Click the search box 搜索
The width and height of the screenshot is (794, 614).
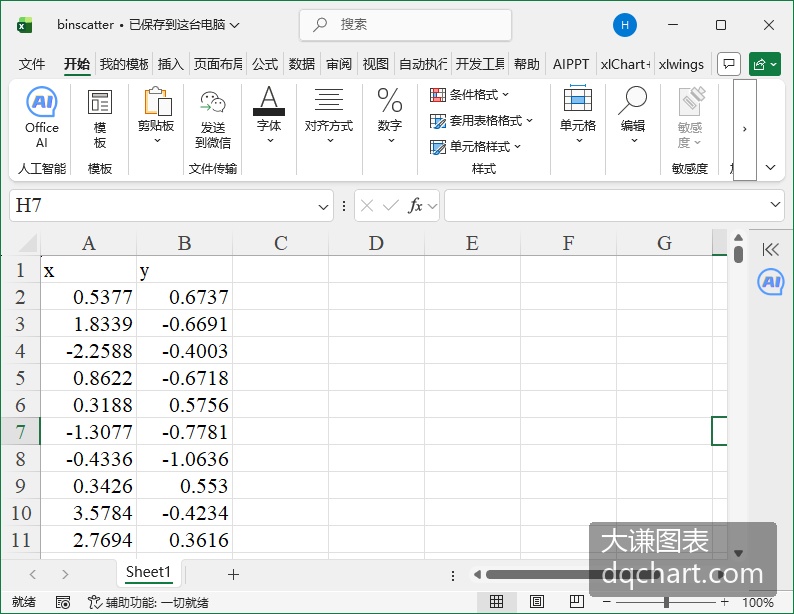[405, 25]
